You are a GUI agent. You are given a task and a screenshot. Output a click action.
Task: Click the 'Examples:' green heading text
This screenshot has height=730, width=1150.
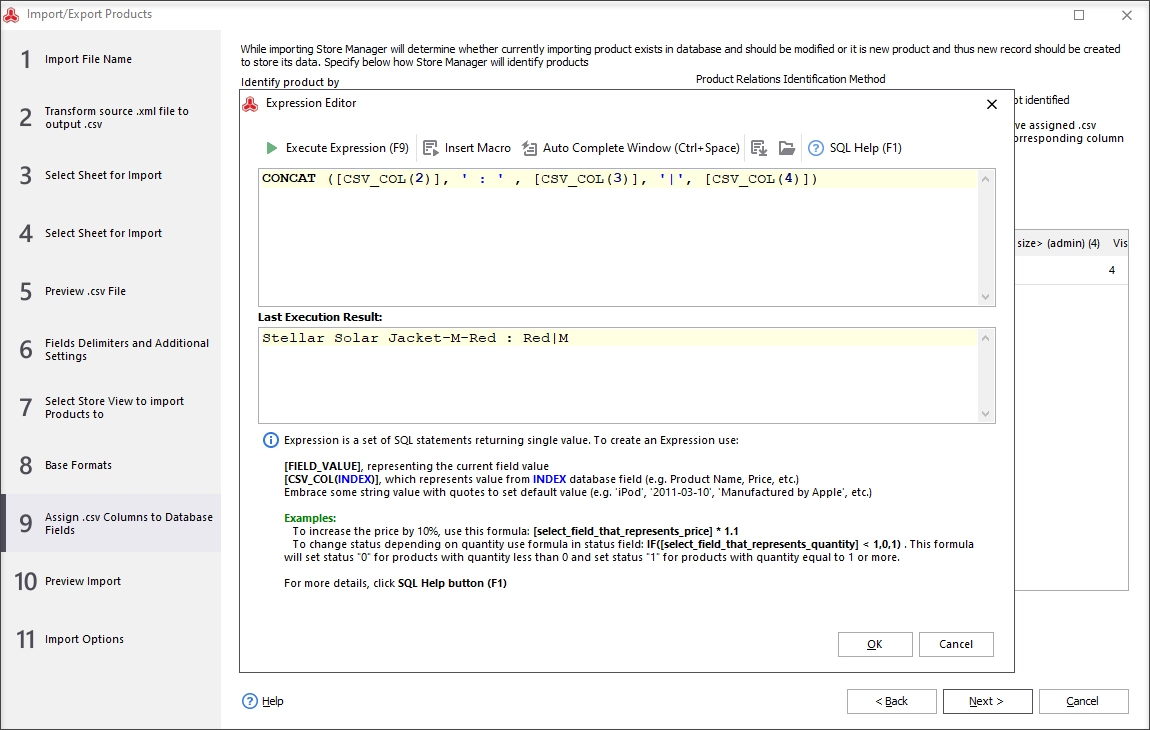tap(310, 518)
